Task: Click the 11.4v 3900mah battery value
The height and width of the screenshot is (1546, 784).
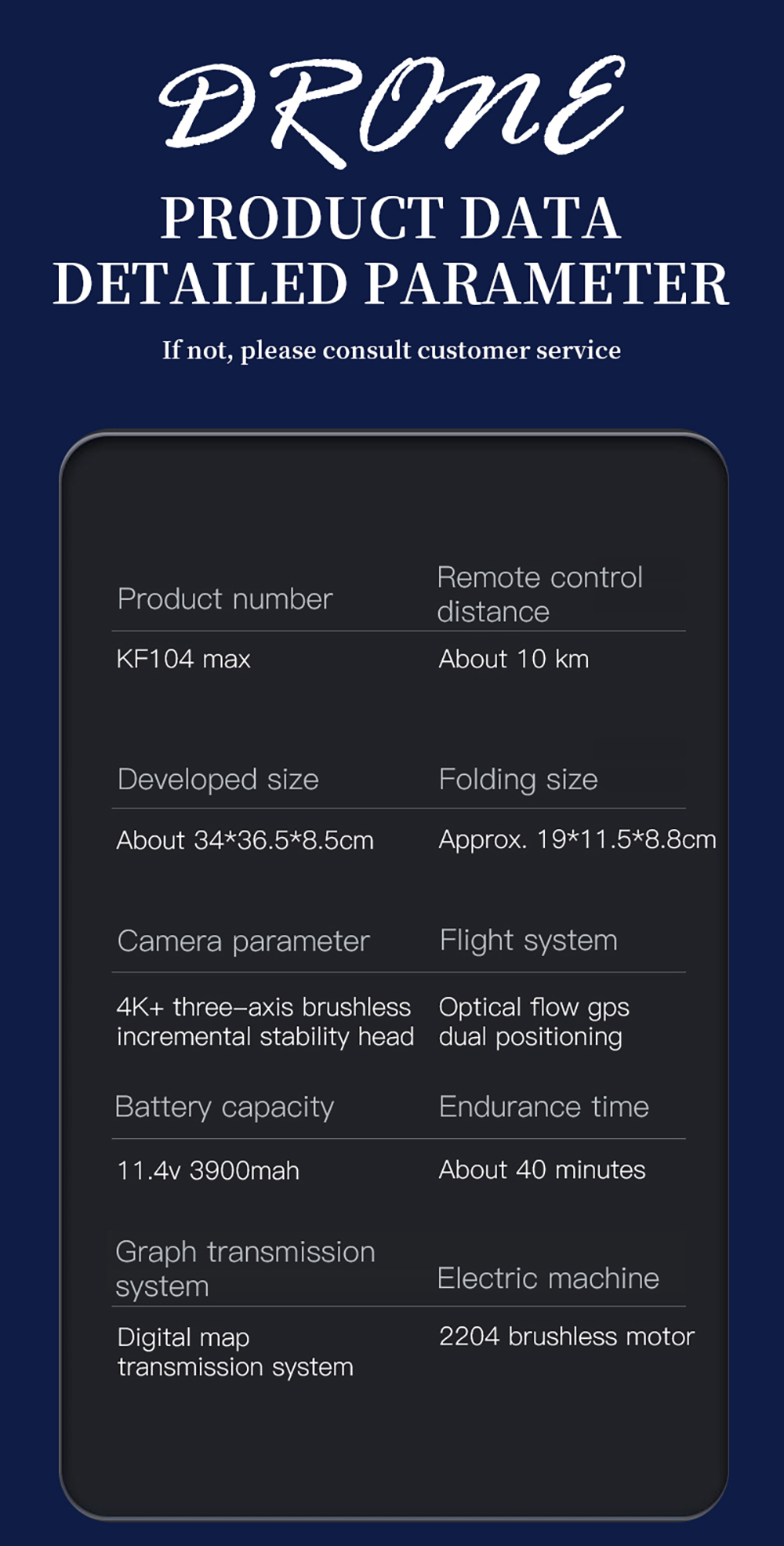Action: click(208, 1171)
